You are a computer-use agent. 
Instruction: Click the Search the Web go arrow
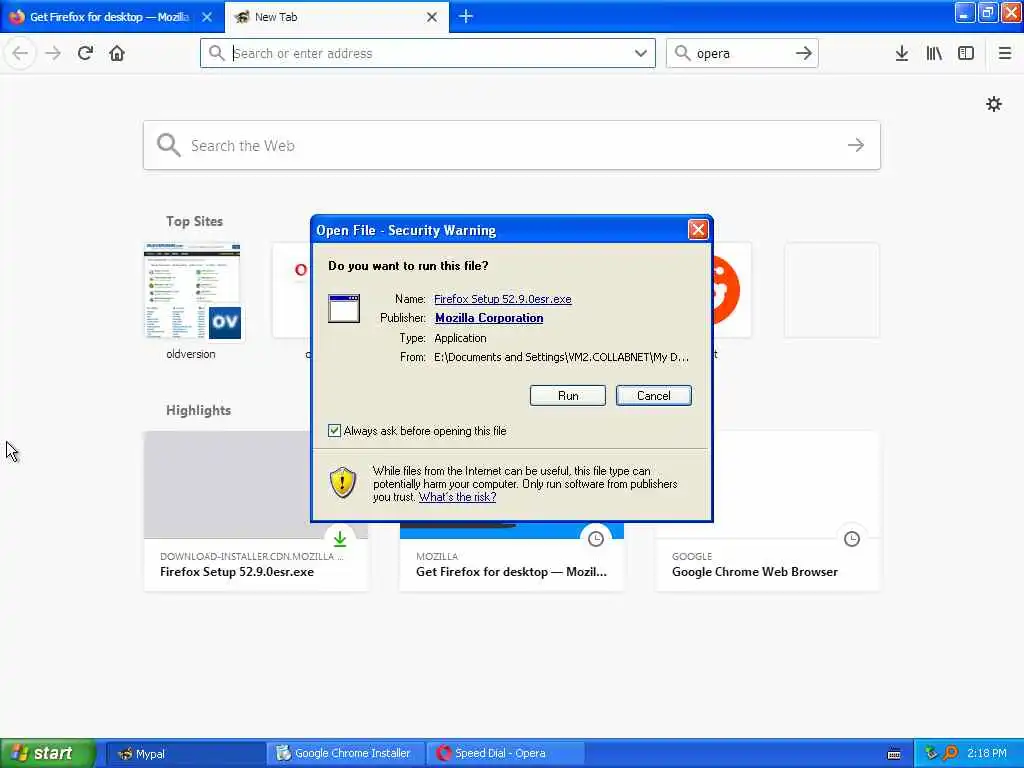pyautogui.click(x=856, y=145)
